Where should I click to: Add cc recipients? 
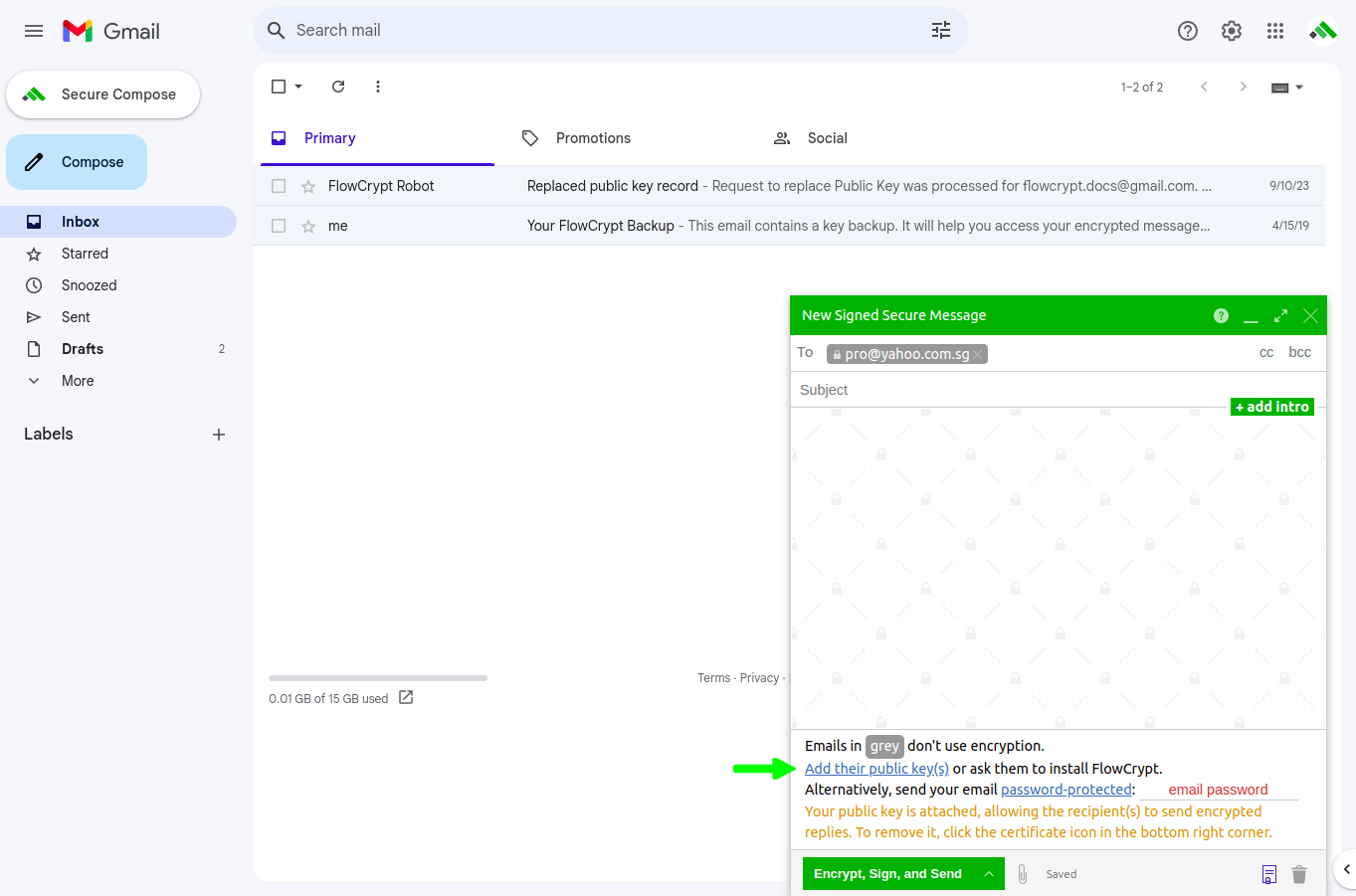click(1266, 353)
